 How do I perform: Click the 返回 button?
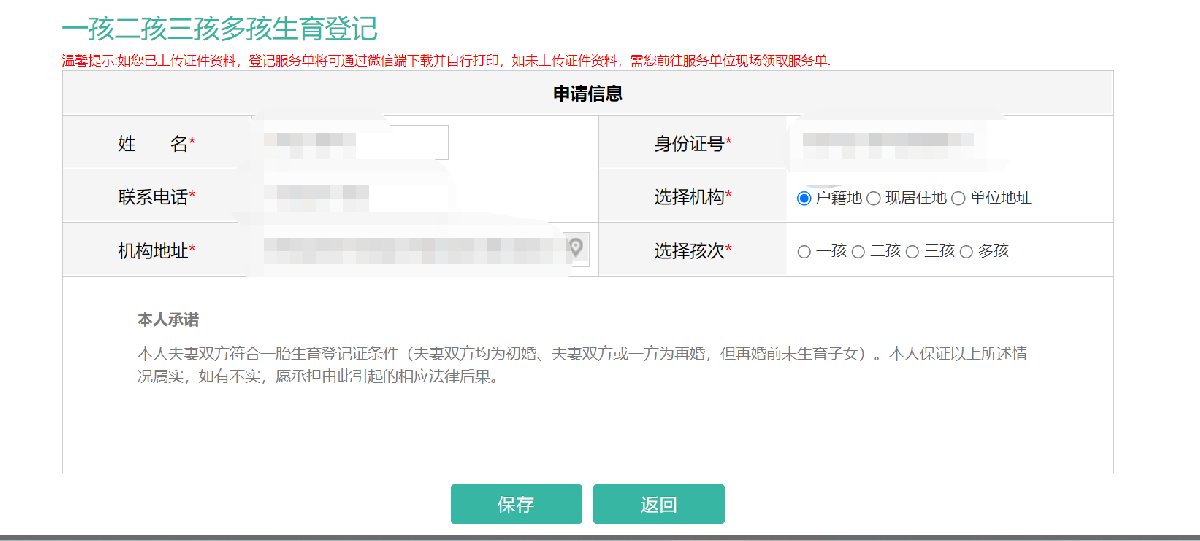coord(658,504)
